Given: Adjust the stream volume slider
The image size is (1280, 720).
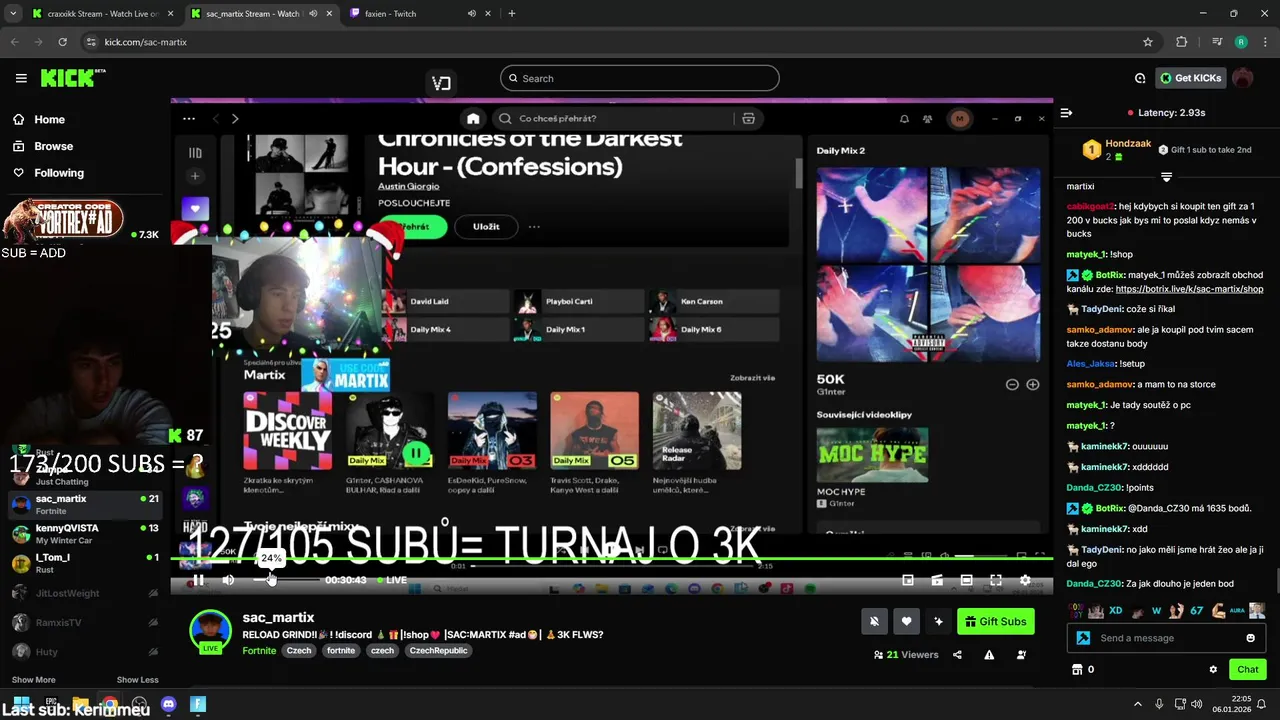Looking at the screenshot, I should 285,580.
